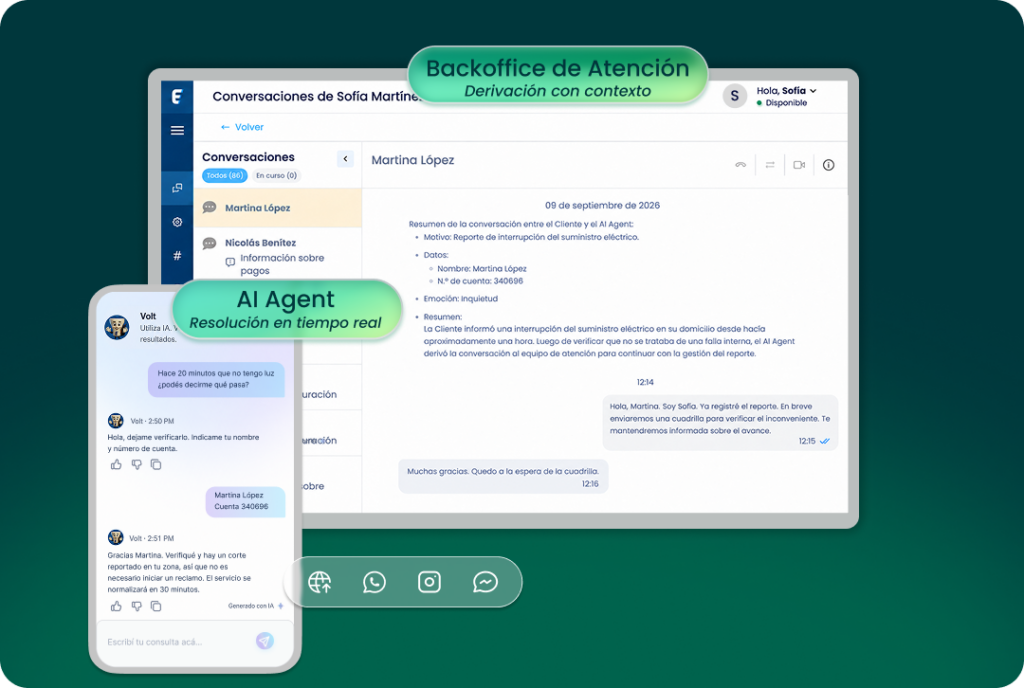Send message with paper plane button

[x=264, y=640]
